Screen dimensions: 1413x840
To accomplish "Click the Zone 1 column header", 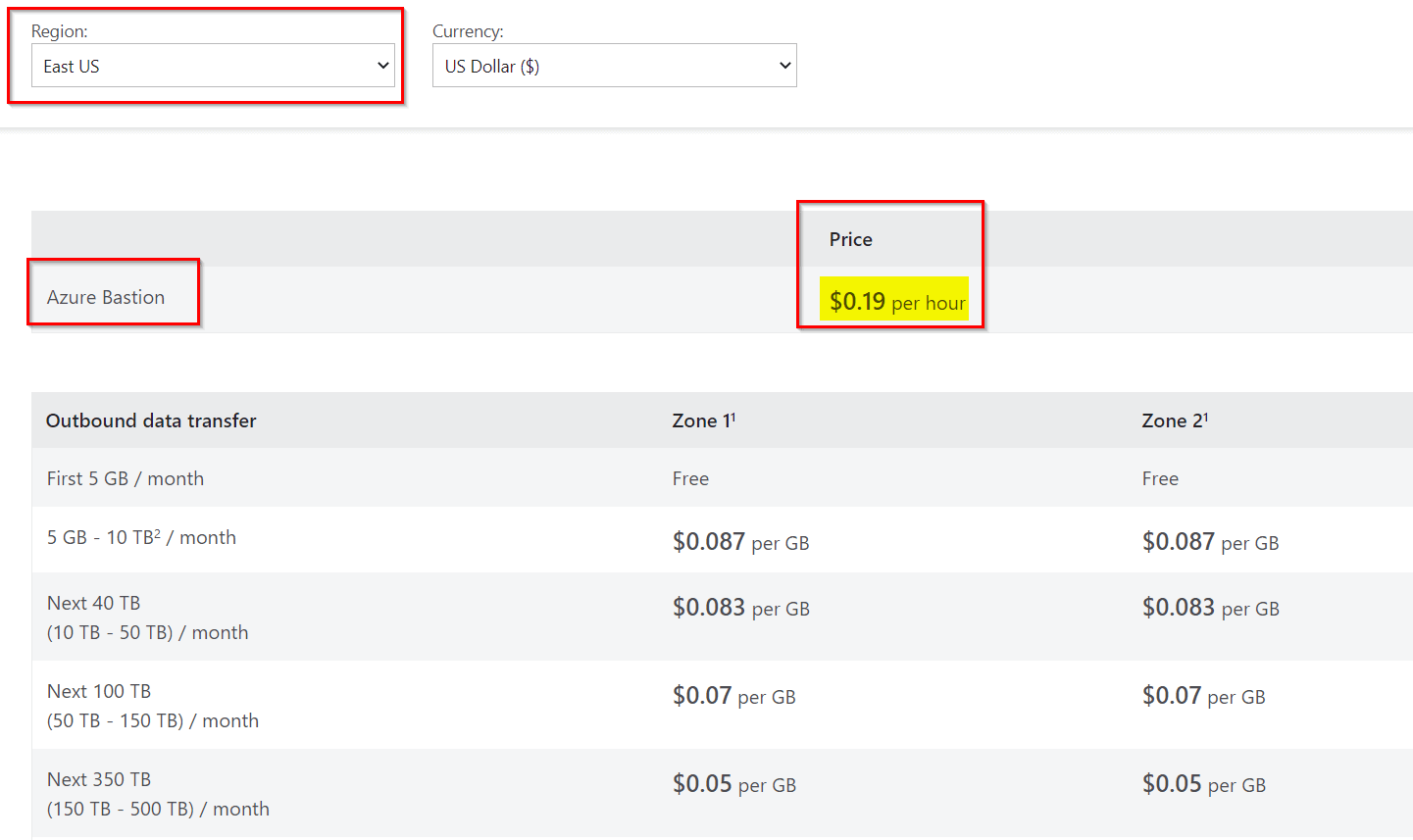I will [704, 420].
